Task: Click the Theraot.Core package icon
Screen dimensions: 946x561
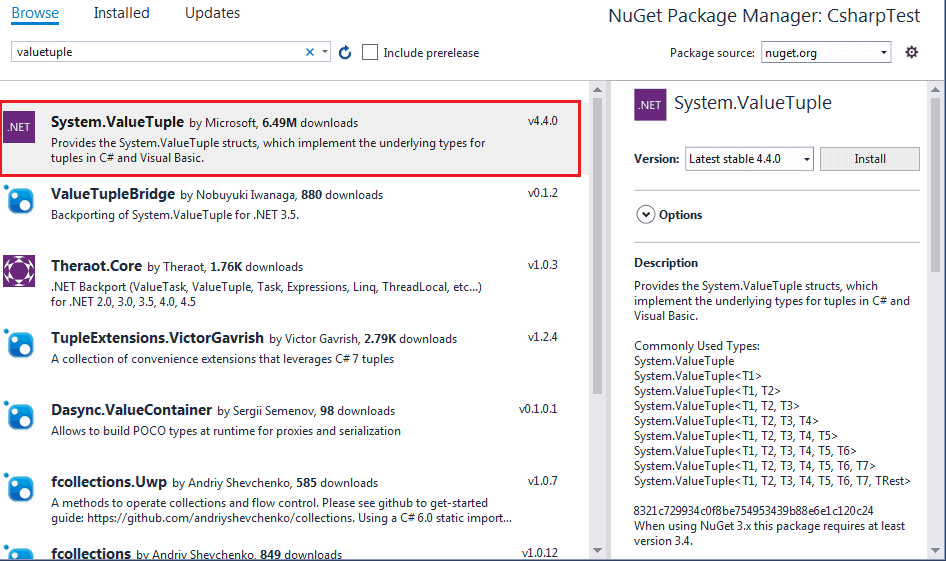Action: click(20, 272)
